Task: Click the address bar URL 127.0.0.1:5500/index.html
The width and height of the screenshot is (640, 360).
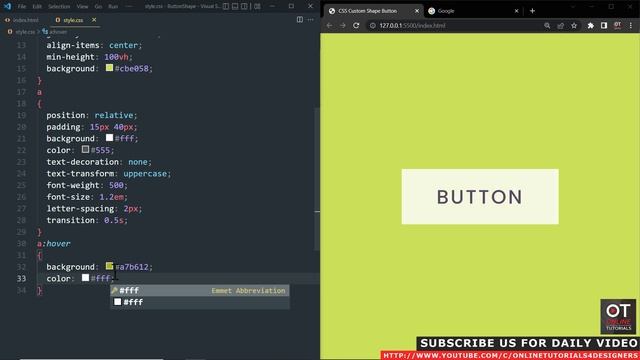Action: [412, 25]
